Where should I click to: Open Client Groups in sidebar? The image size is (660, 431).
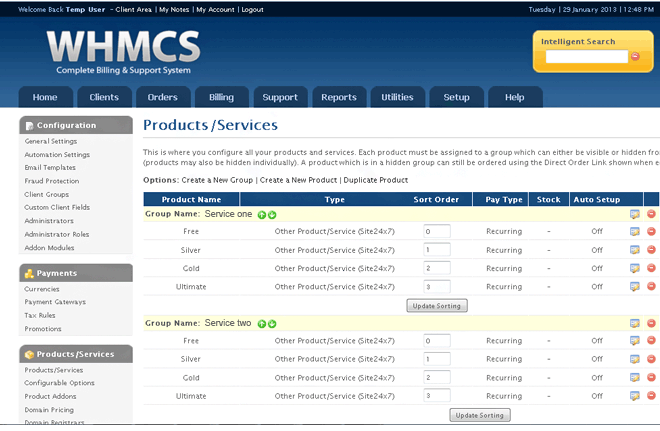tap(47, 194)
